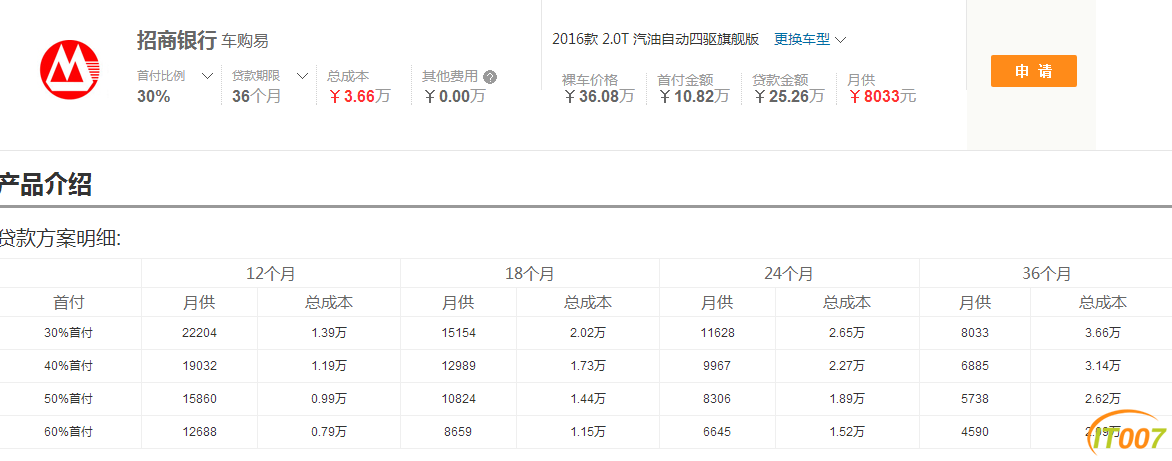The height and width of the screenshot is (461, 1172).
Task: Click the monthly payment cell 8306
Action: pyautogui.click(x=717, y=399)
